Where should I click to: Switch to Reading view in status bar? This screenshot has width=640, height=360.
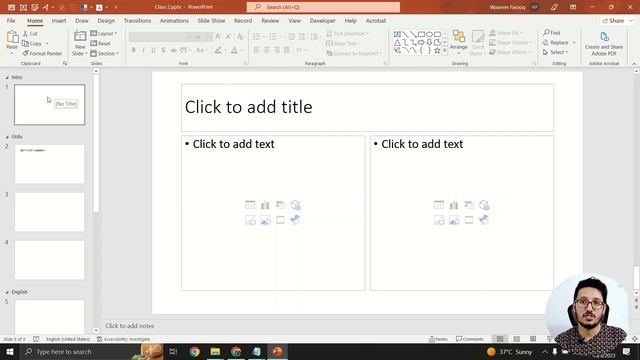point(533,339)
